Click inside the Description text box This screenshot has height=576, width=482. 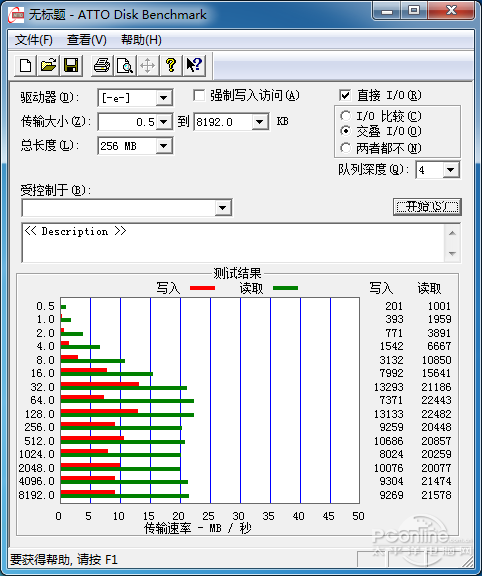coord(233,243)
